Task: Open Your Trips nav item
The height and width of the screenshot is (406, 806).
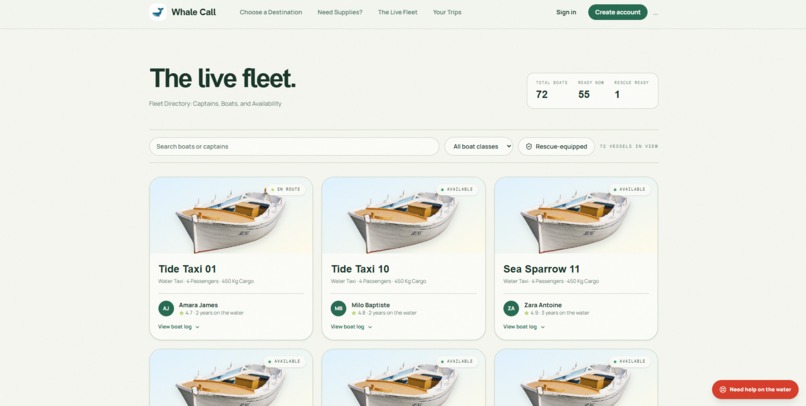Action: (x=447, y=12)
